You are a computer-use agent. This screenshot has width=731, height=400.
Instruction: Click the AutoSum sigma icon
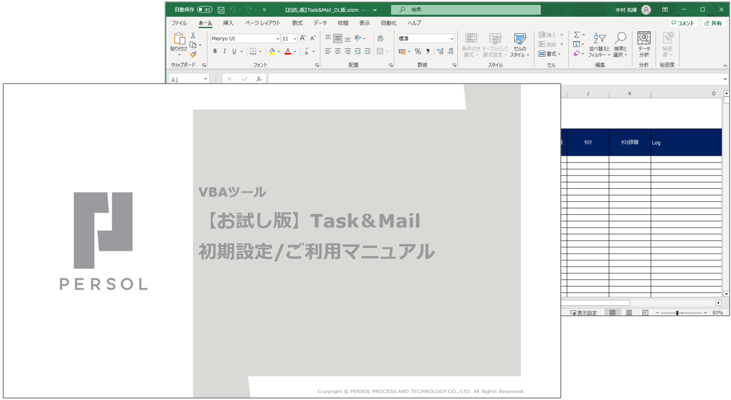577,35
